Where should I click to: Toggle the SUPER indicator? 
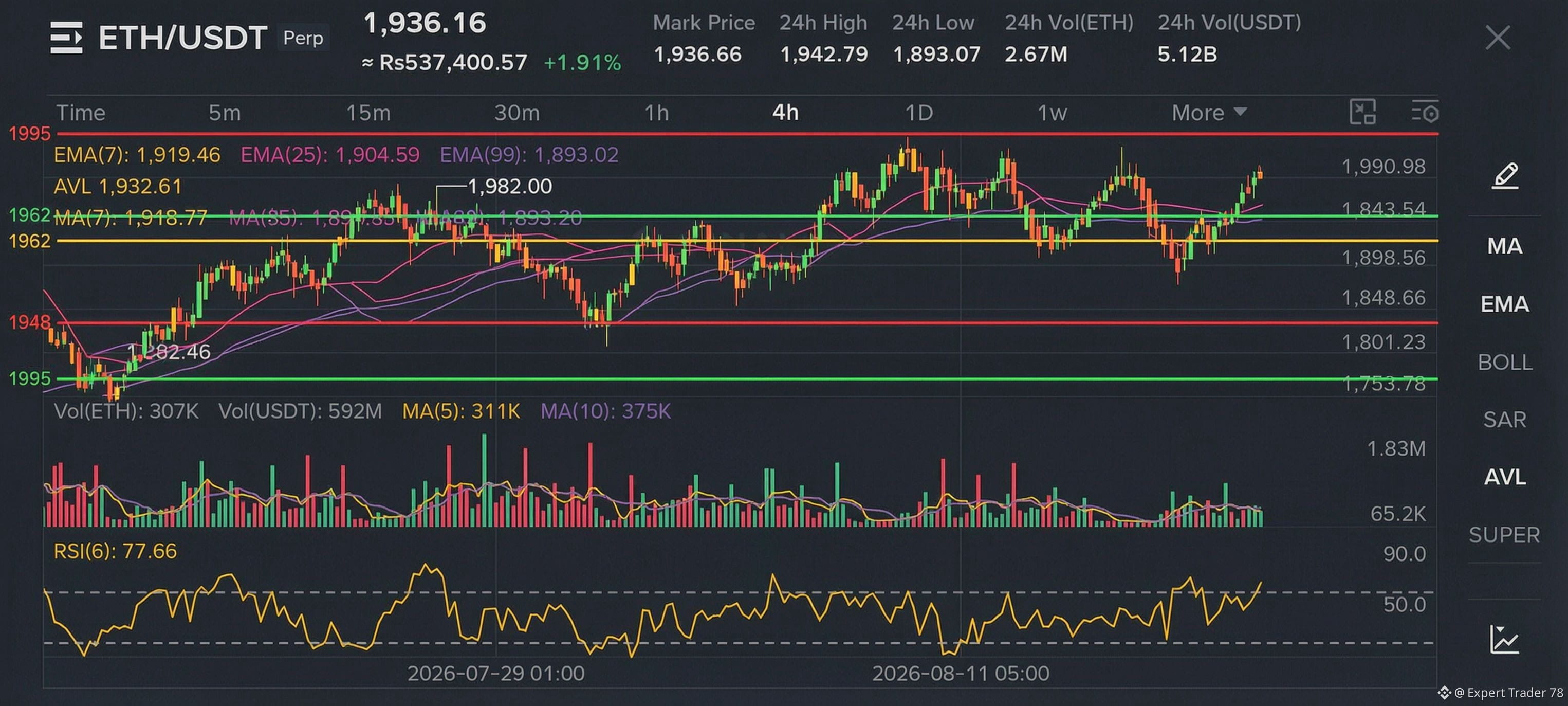click(1505, 535)
